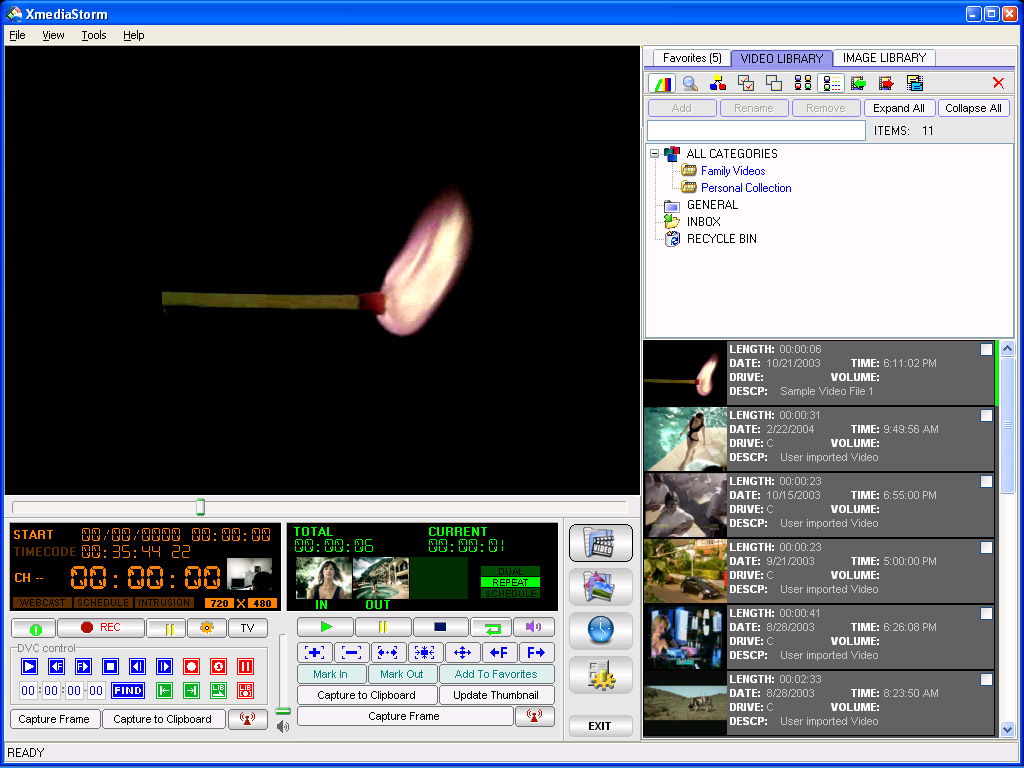The height and width of the screenshot is (768, 1024).
Task: Click the blue FIND timecode button
Action: (128, 690)
